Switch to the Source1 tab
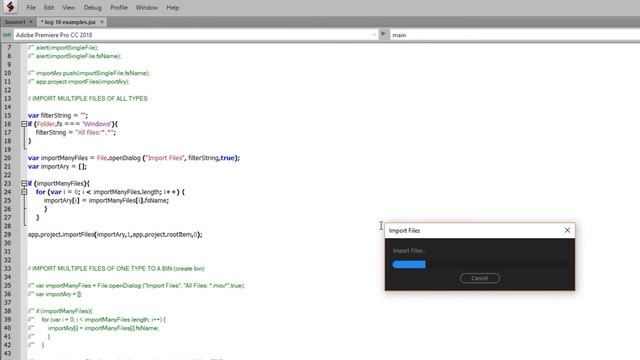640x360 pixels. click(x=15, y=22)
